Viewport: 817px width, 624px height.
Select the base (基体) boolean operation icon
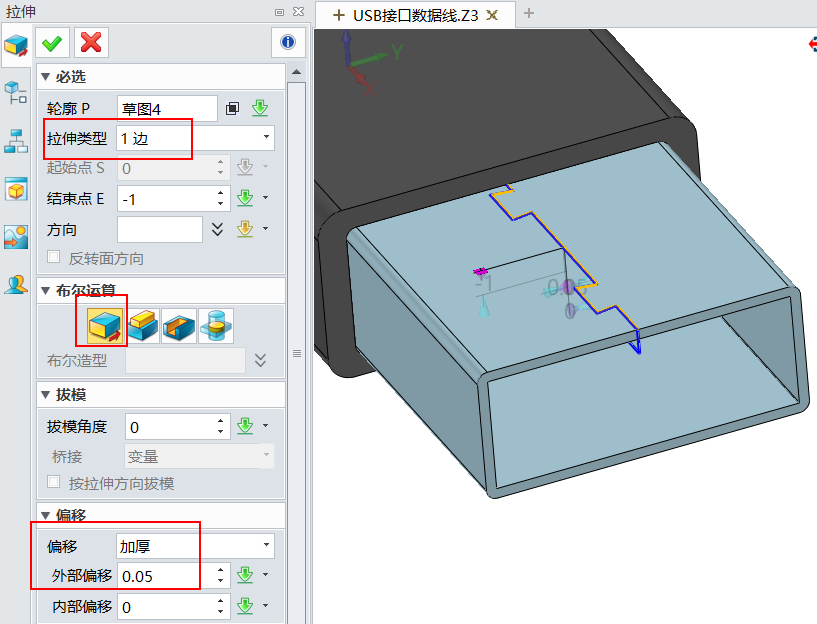pos(105,325)
